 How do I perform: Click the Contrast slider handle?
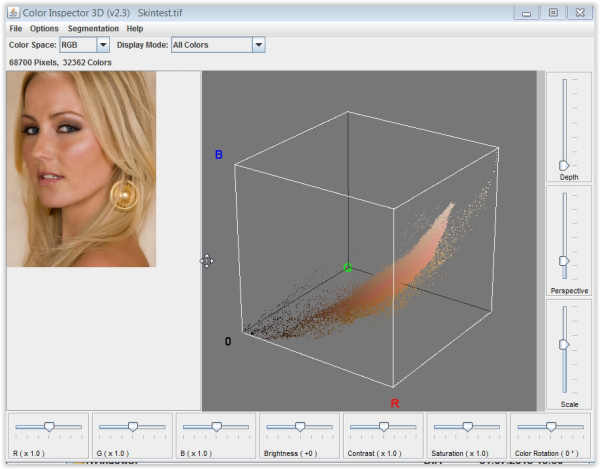click(383, 426)
